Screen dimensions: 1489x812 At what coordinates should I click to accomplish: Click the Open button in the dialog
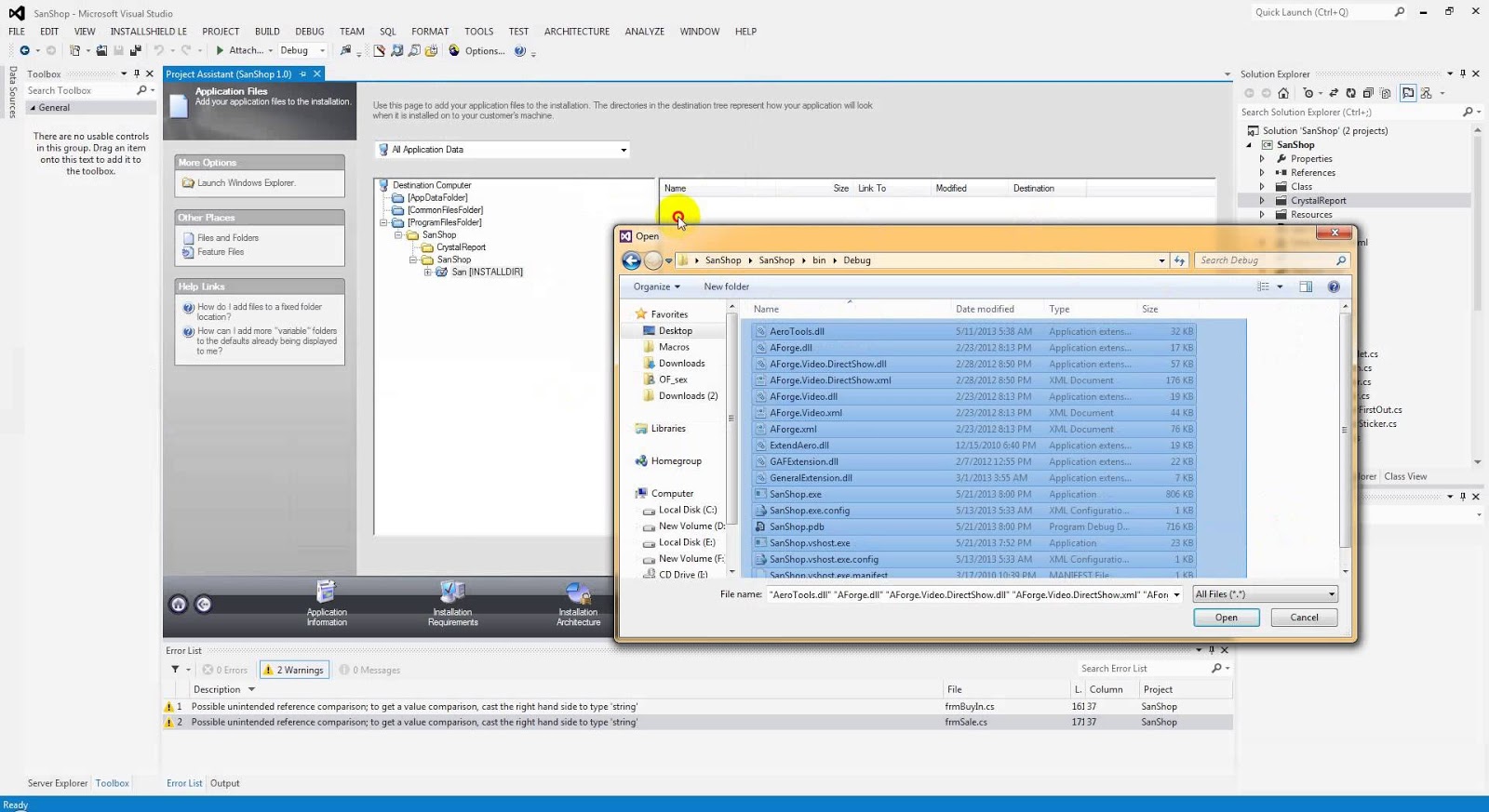(x=1227, y=618)
